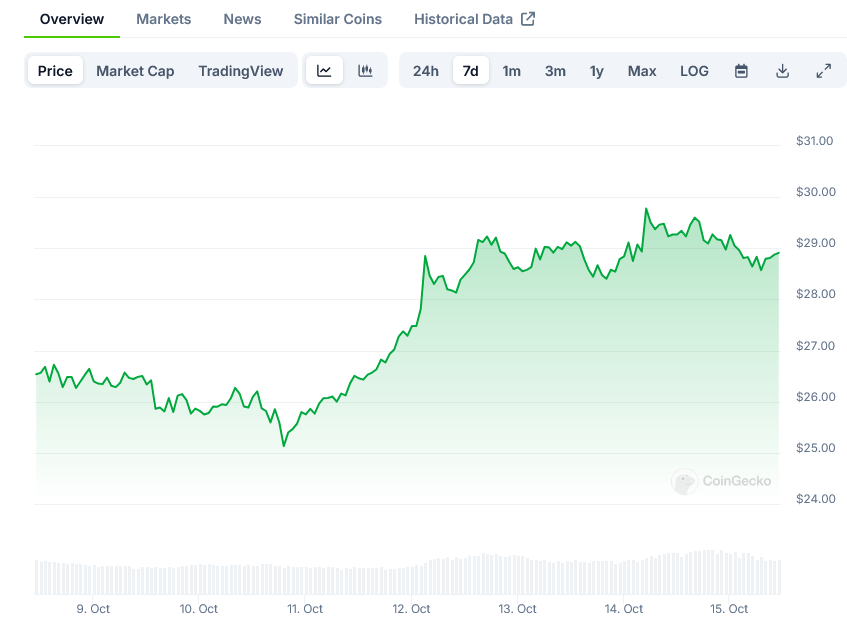Switch chart to Market Cap
Image resolution: width=847 pixels, height=634 pixels.
tap(135, 71)
